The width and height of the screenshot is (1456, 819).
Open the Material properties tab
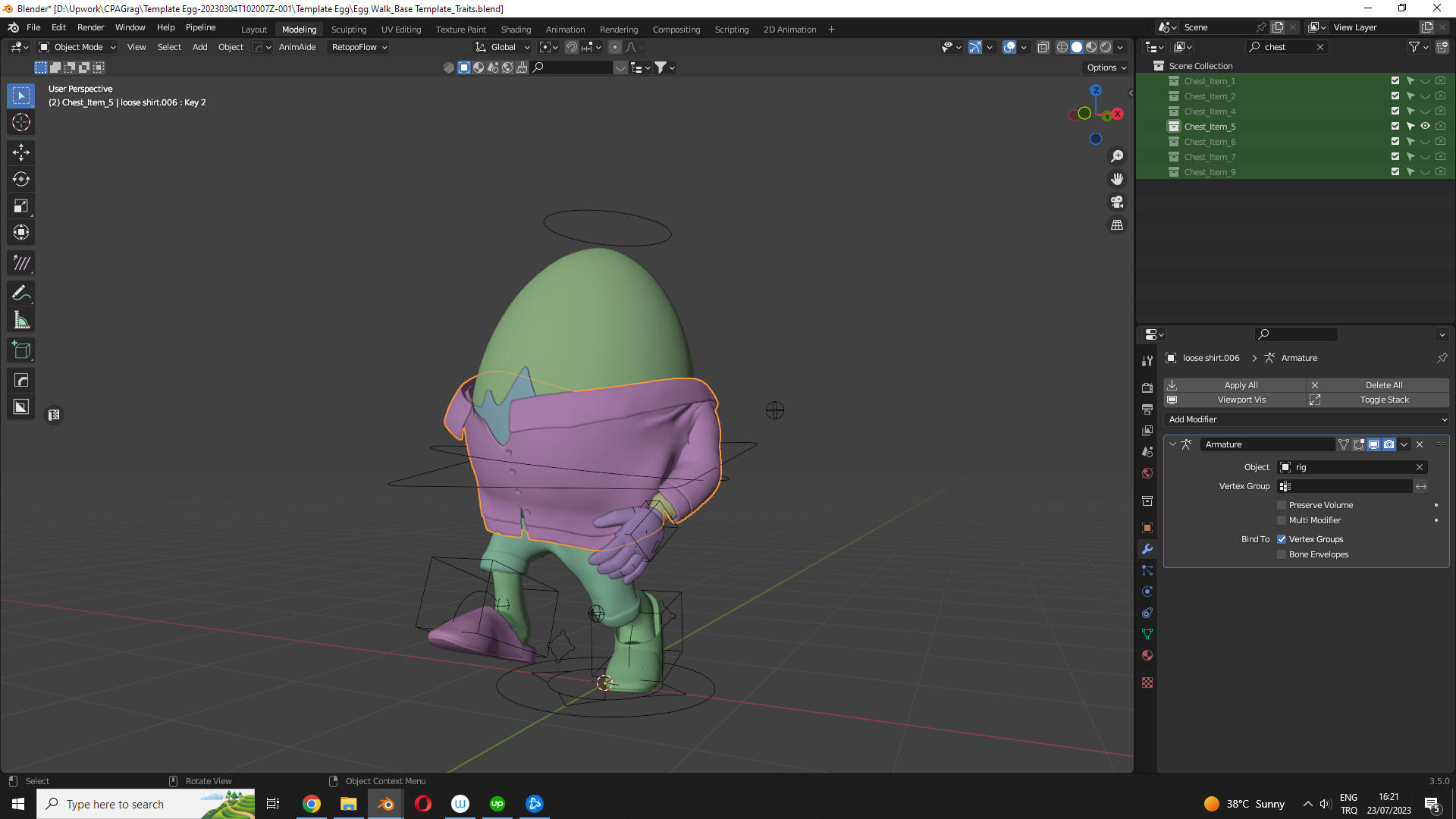(1147, 656)
